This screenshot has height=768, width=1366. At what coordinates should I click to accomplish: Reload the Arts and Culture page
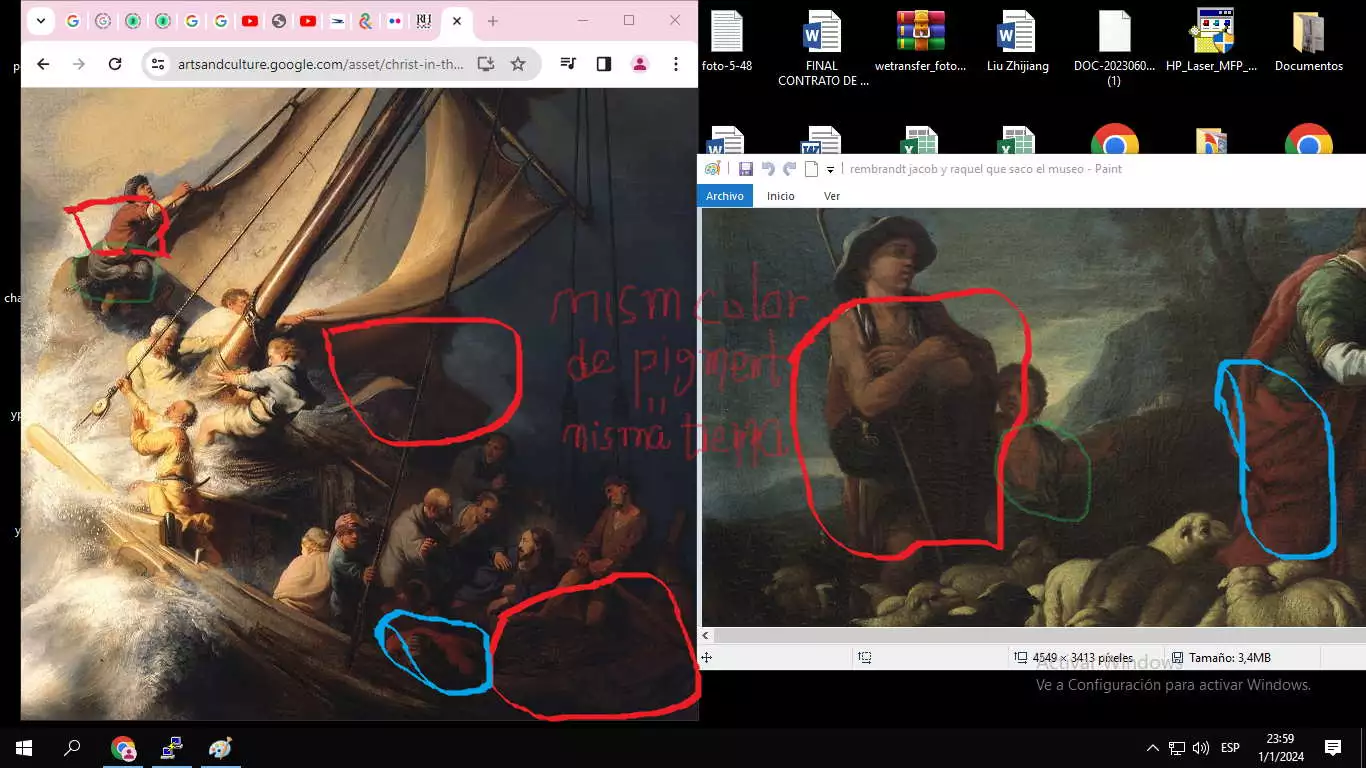coord(115,64)
